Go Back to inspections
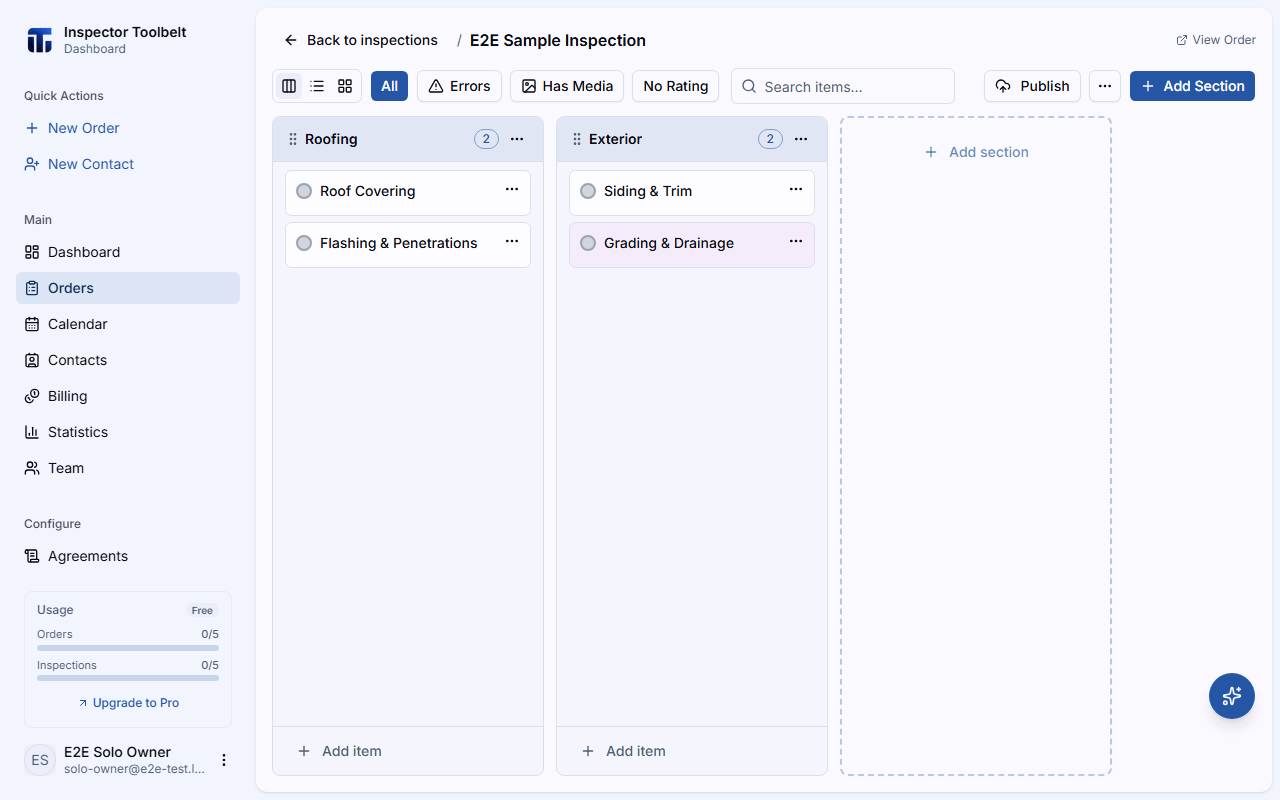1280x800 pixels. point(361,40)
